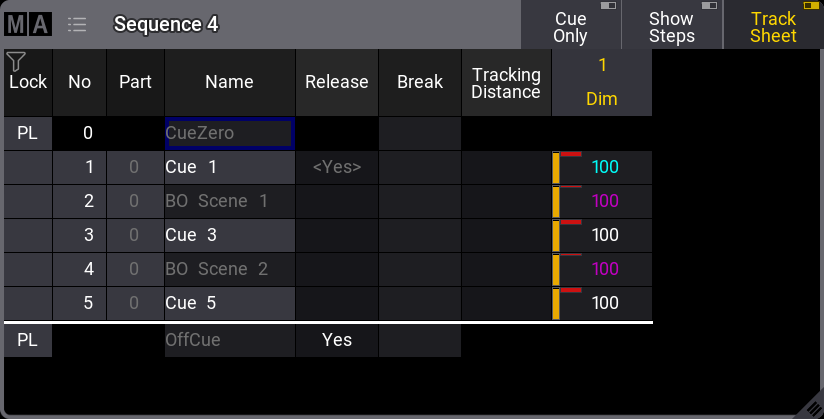Open the sequence list menu icon

click(77, 24)
